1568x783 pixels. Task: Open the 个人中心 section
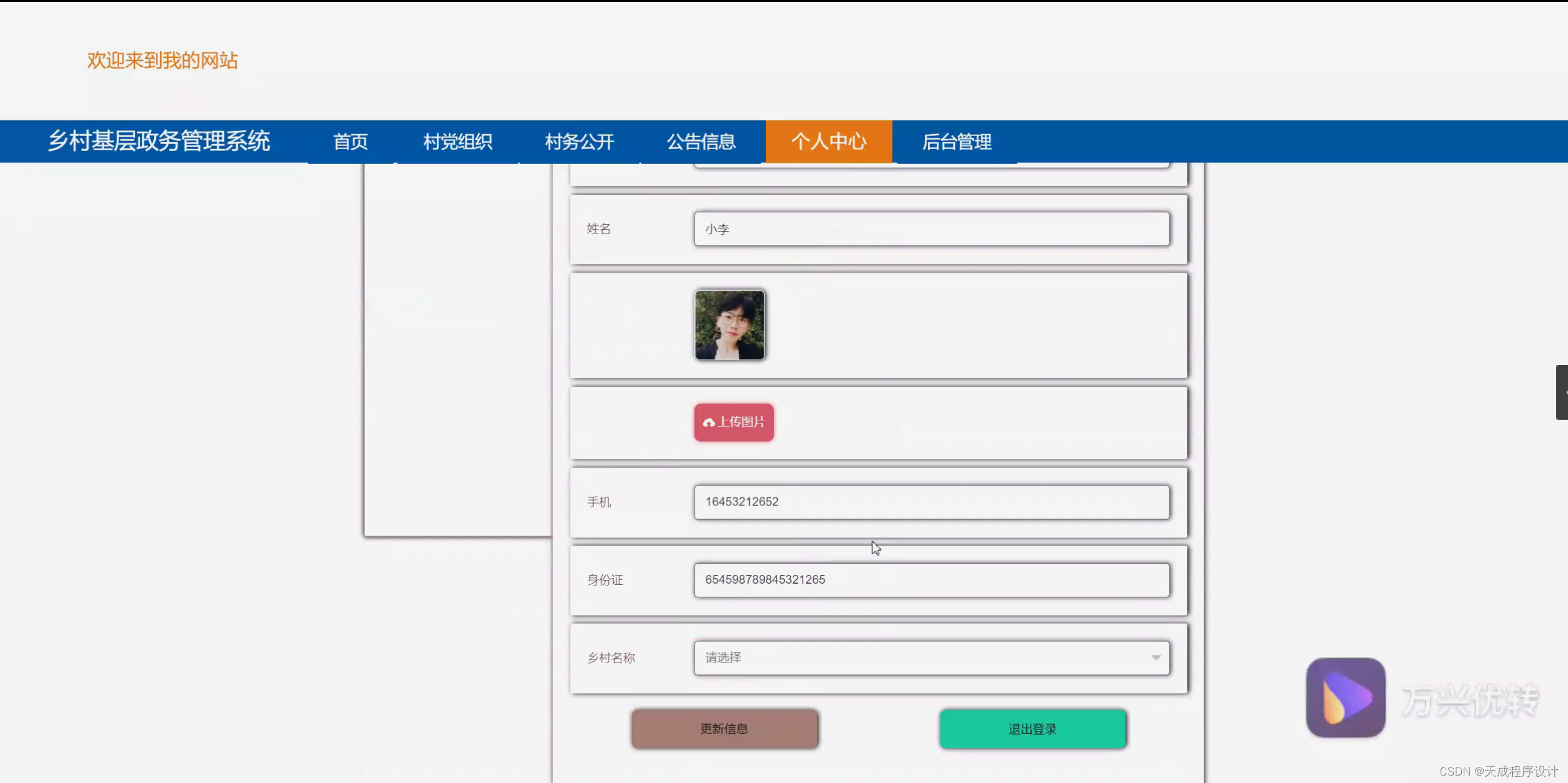point(829,142)
